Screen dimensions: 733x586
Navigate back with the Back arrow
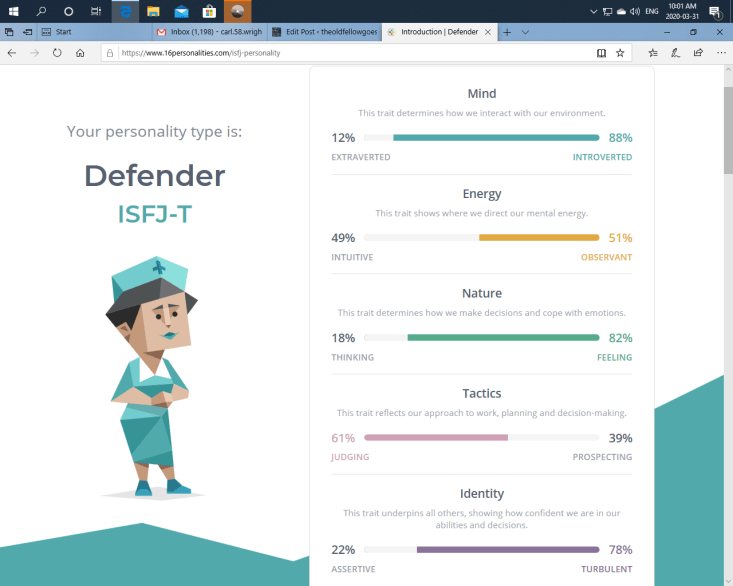[x=11, y=52]
